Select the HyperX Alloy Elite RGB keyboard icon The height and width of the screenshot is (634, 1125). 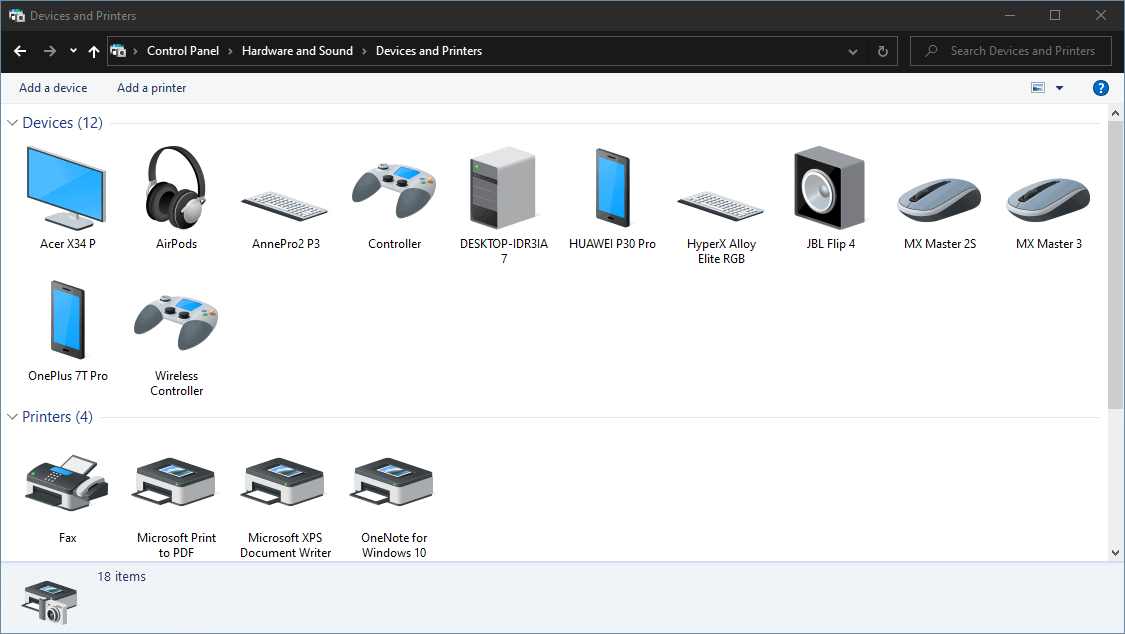pyautogui.click(x=720, y=206)
